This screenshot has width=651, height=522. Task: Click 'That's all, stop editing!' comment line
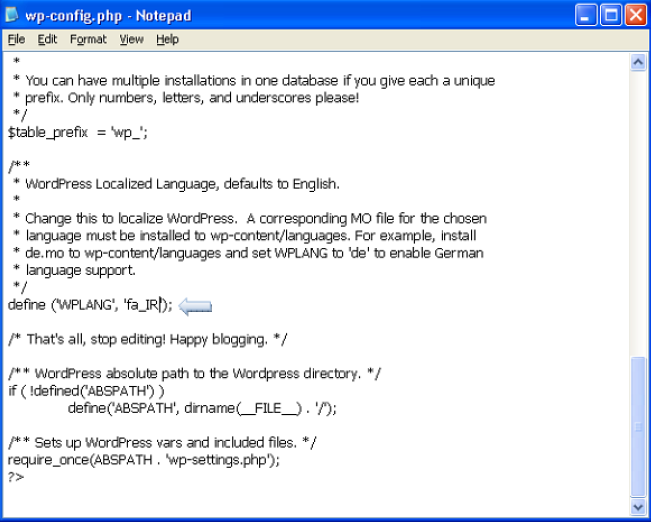147,340
